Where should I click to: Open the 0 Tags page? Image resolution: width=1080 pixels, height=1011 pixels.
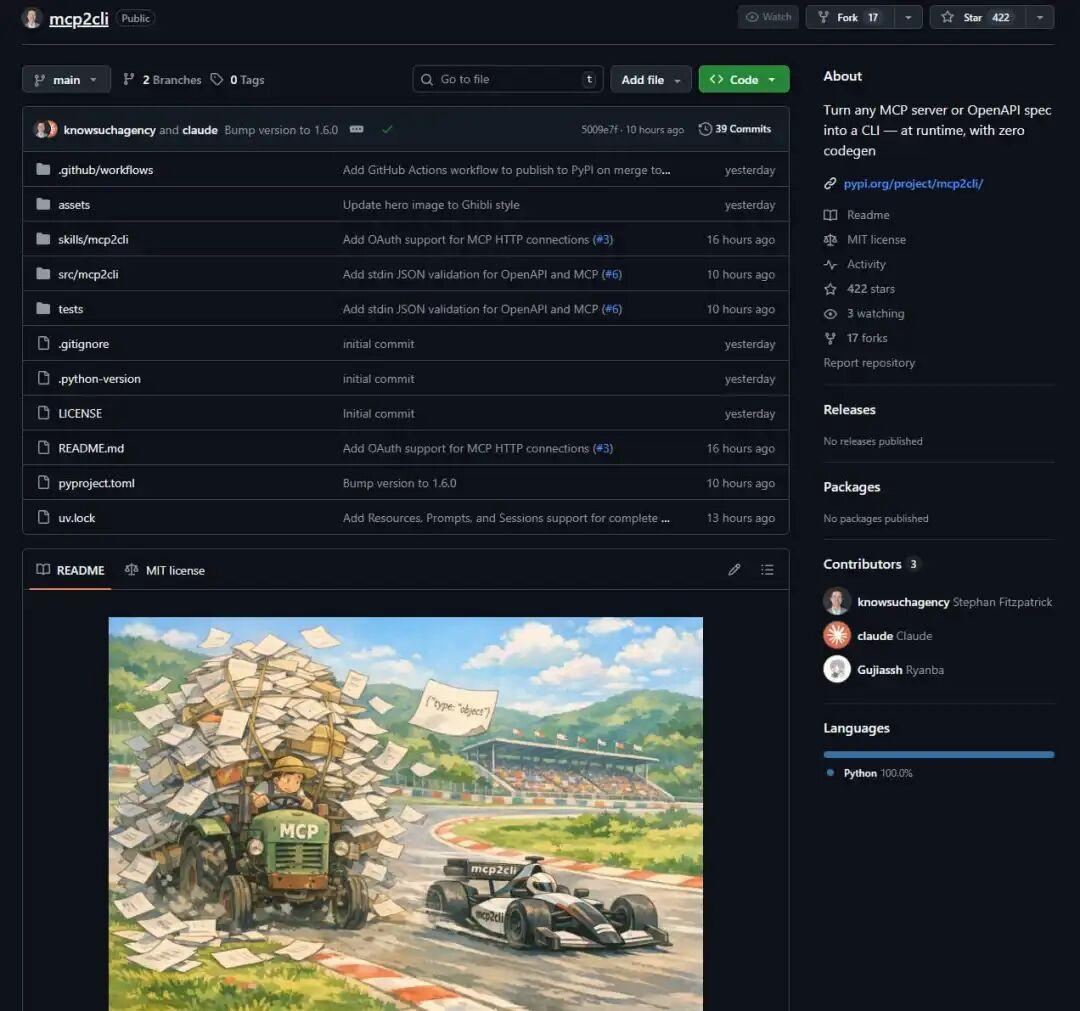tap(238, 80)
